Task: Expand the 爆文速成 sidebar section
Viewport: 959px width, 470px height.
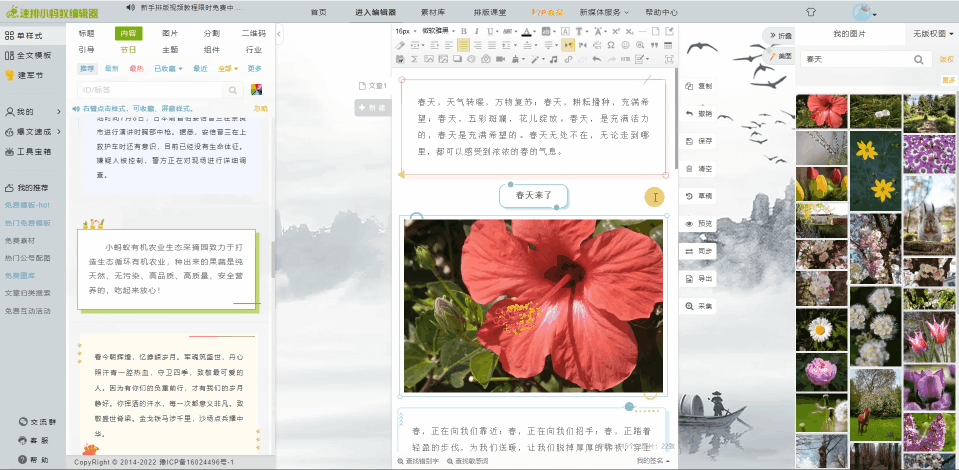Action: tap(33, 132)
